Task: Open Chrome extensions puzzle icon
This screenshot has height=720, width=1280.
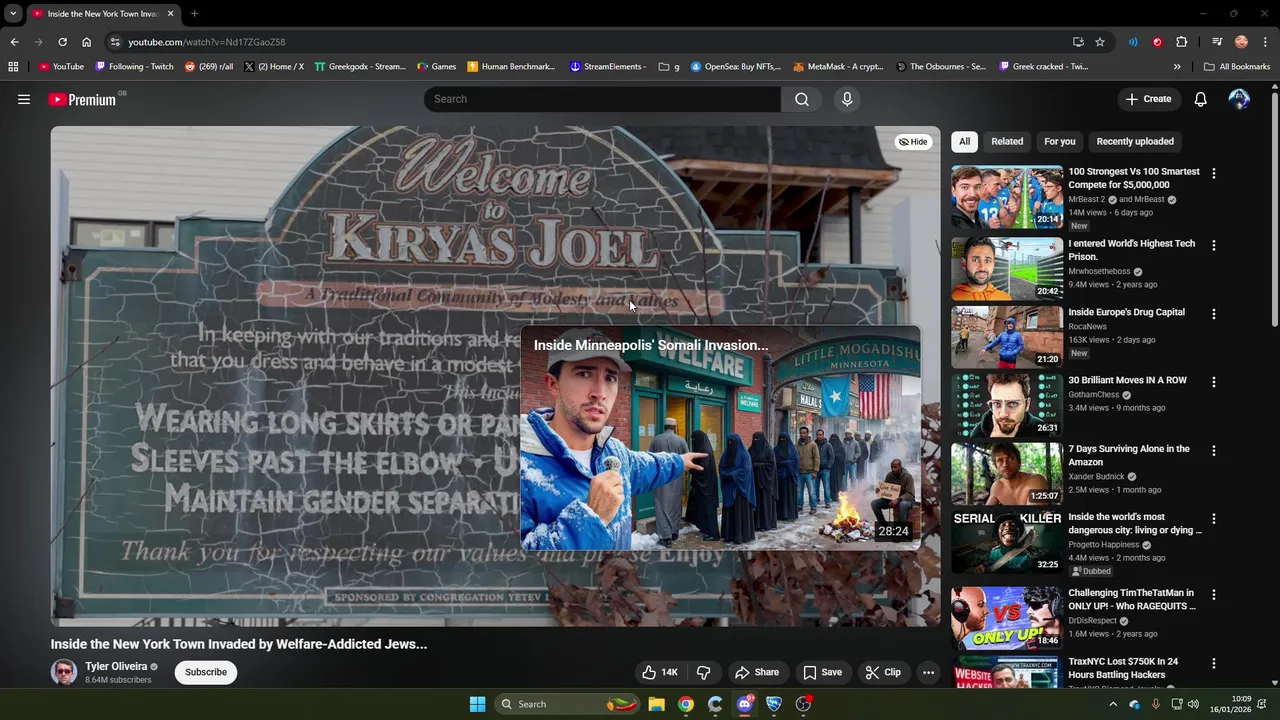Action: [1181, 42]
